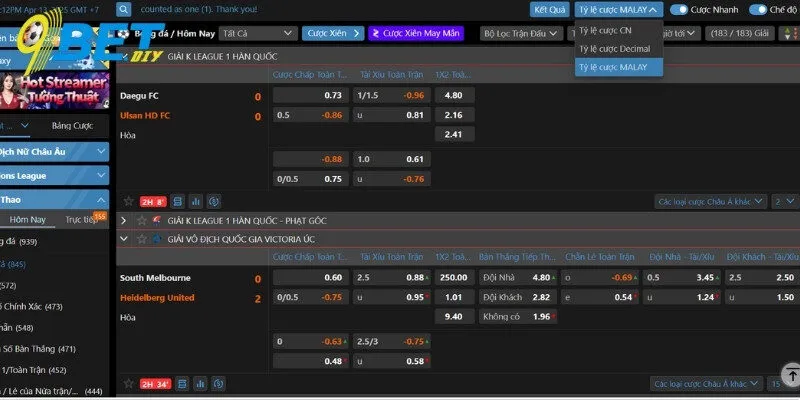Select odd/even 'e' odds 0.54
This screenshot has width=800, height=400.
tap(600, 297)
